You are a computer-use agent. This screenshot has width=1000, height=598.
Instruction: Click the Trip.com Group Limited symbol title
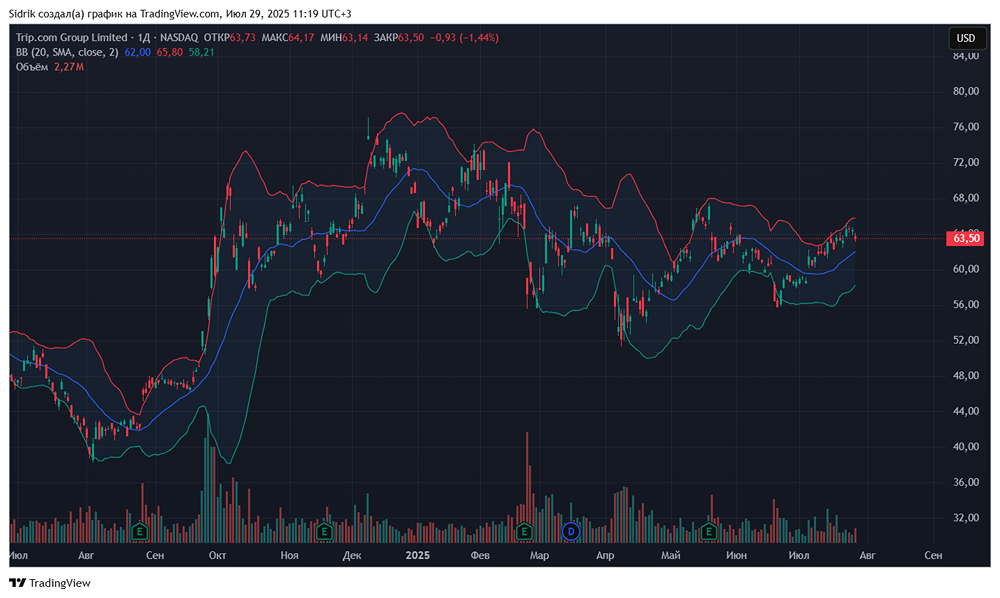click(71, 38)
